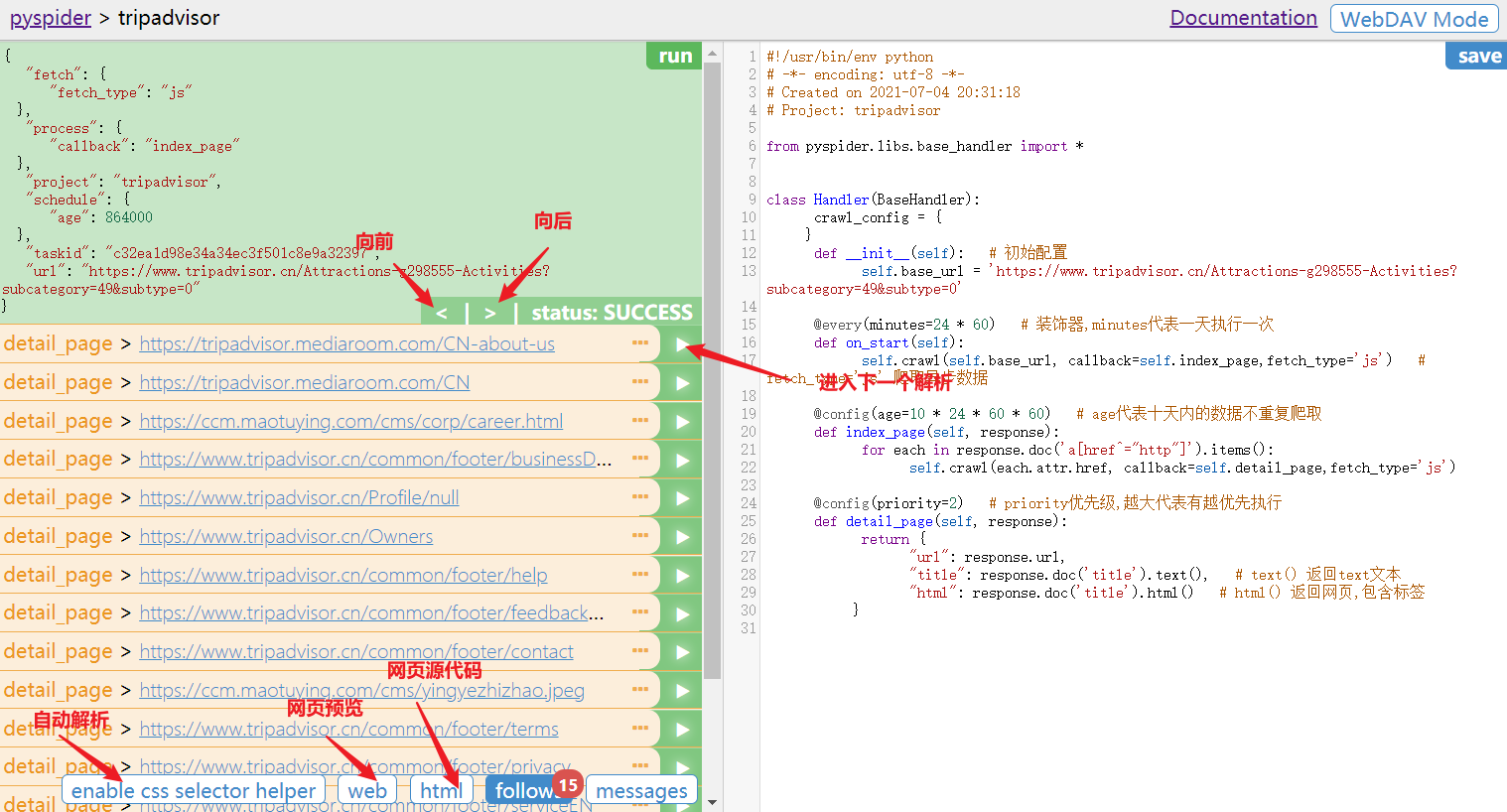The image size is (1507, 812).
Task: Switch to the web preview tab
Action: [367, 790]
